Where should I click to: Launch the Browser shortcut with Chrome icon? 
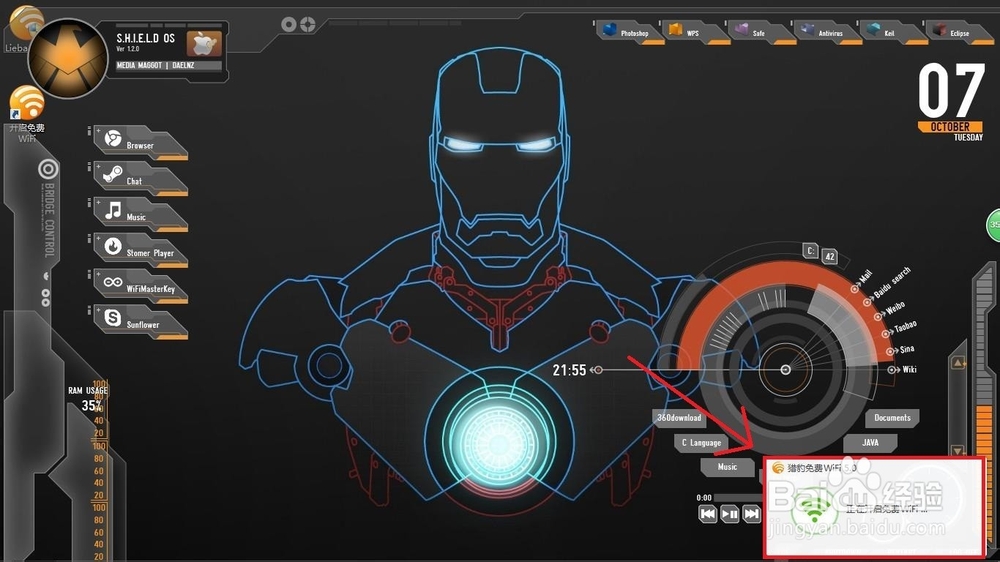[x=140, y=142]
